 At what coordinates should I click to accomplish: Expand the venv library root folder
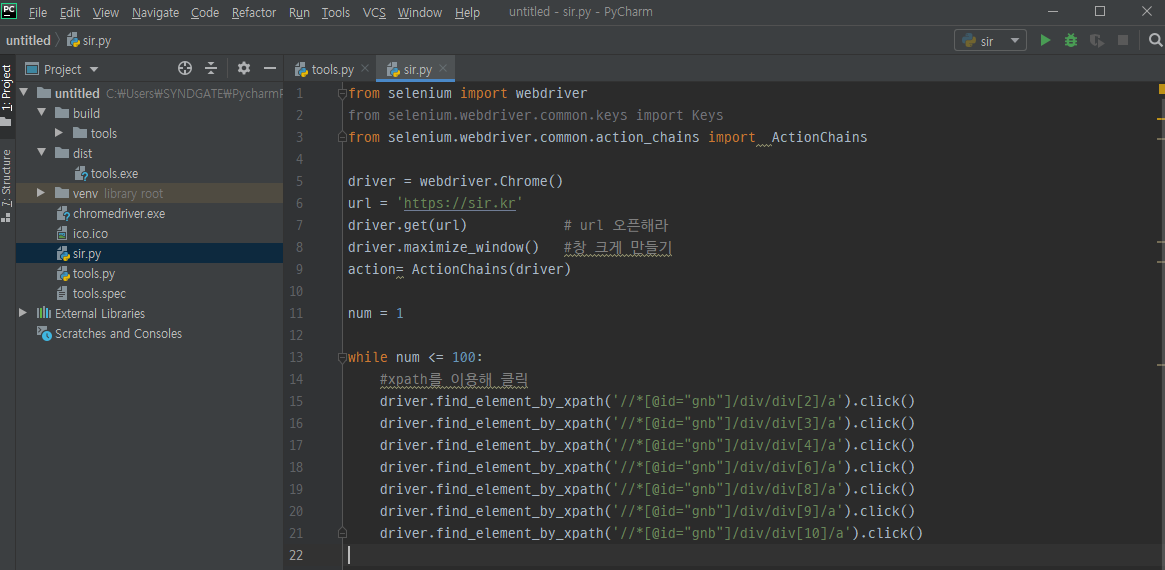[x=41, y=193]
